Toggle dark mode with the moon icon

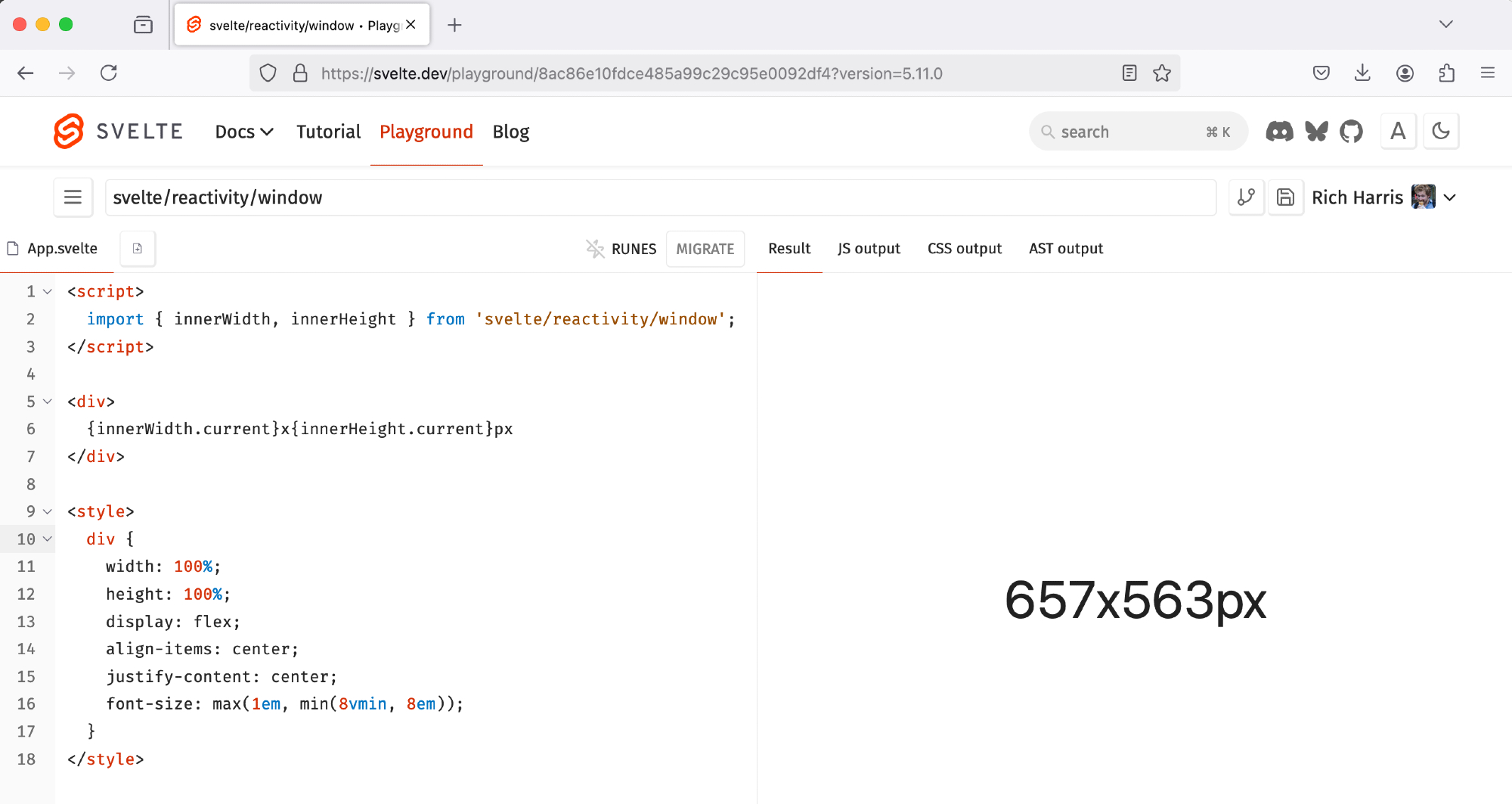tap(1441, 132)
